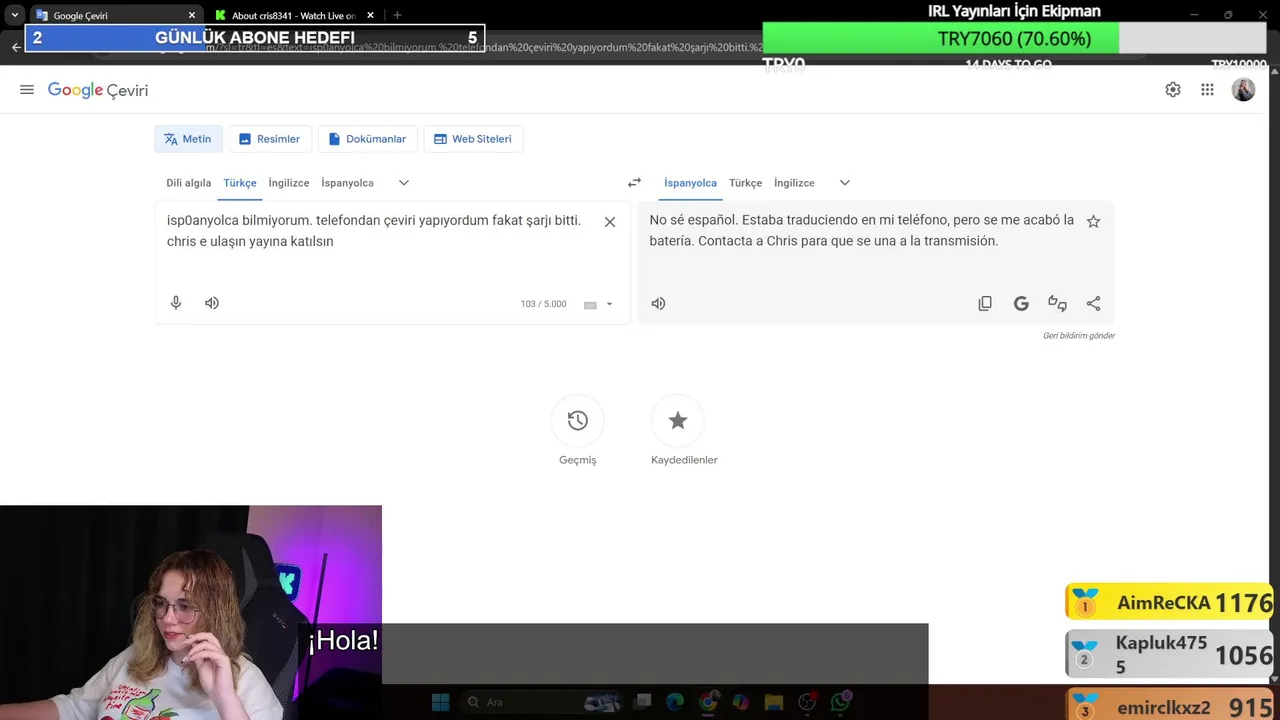Clear the source text
The width and height of the screenshot is (1280, 720).
610,222
